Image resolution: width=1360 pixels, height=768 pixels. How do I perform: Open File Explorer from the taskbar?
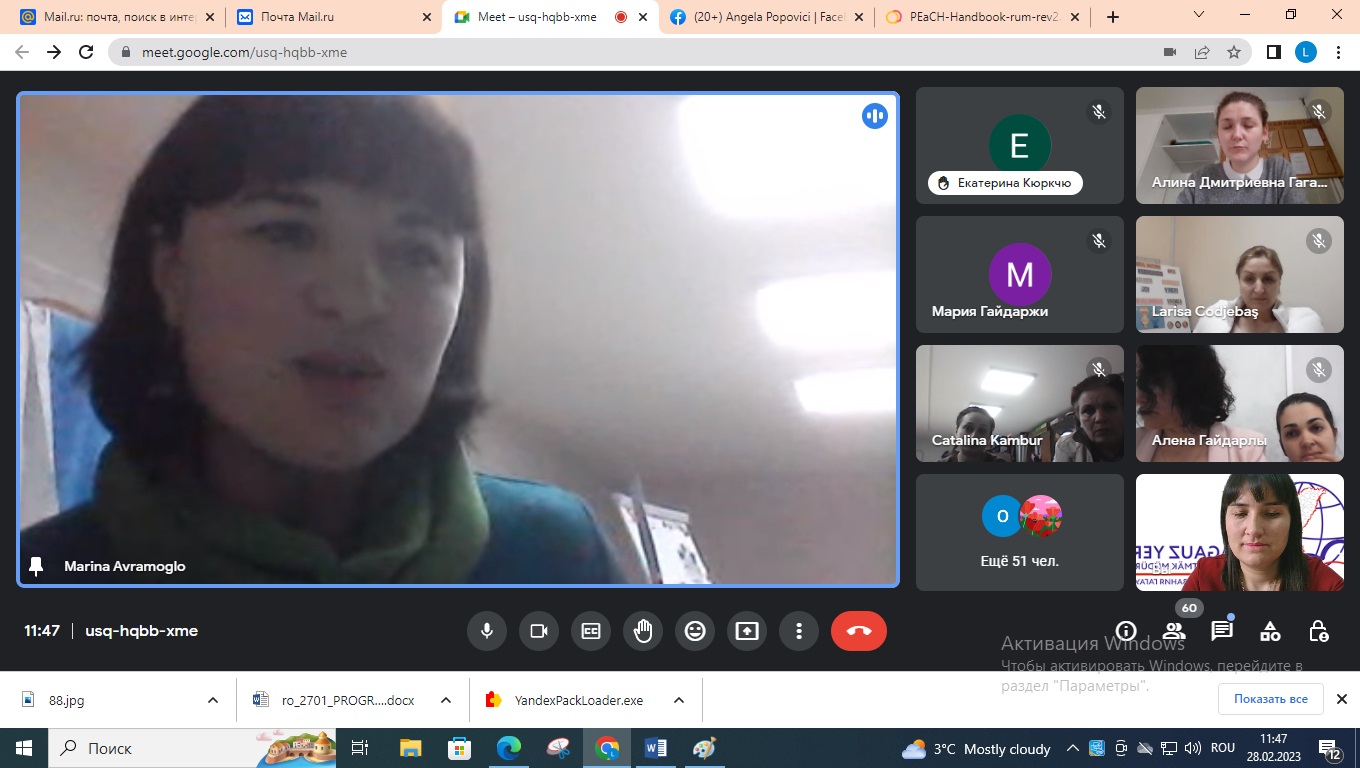(x=410, y=748)
